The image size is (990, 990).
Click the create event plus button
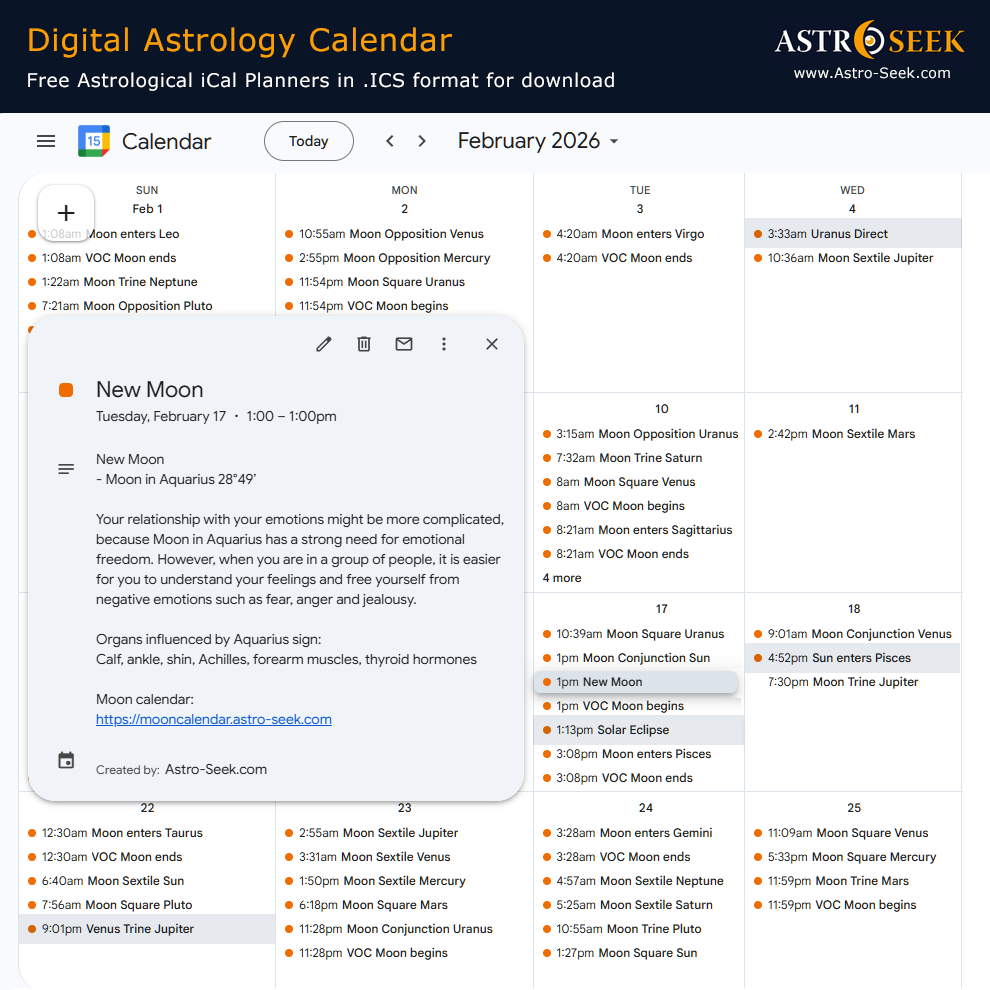(x=66, y=213)
